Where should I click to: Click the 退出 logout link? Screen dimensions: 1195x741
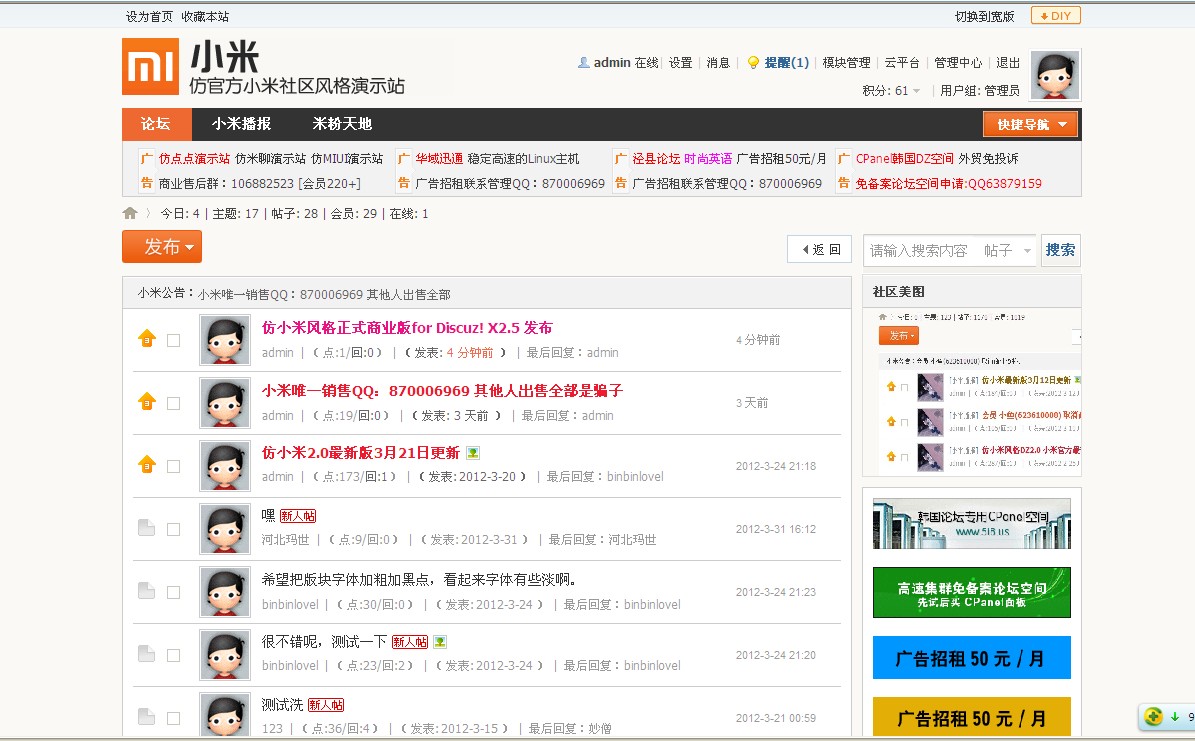pos(1008,63)
